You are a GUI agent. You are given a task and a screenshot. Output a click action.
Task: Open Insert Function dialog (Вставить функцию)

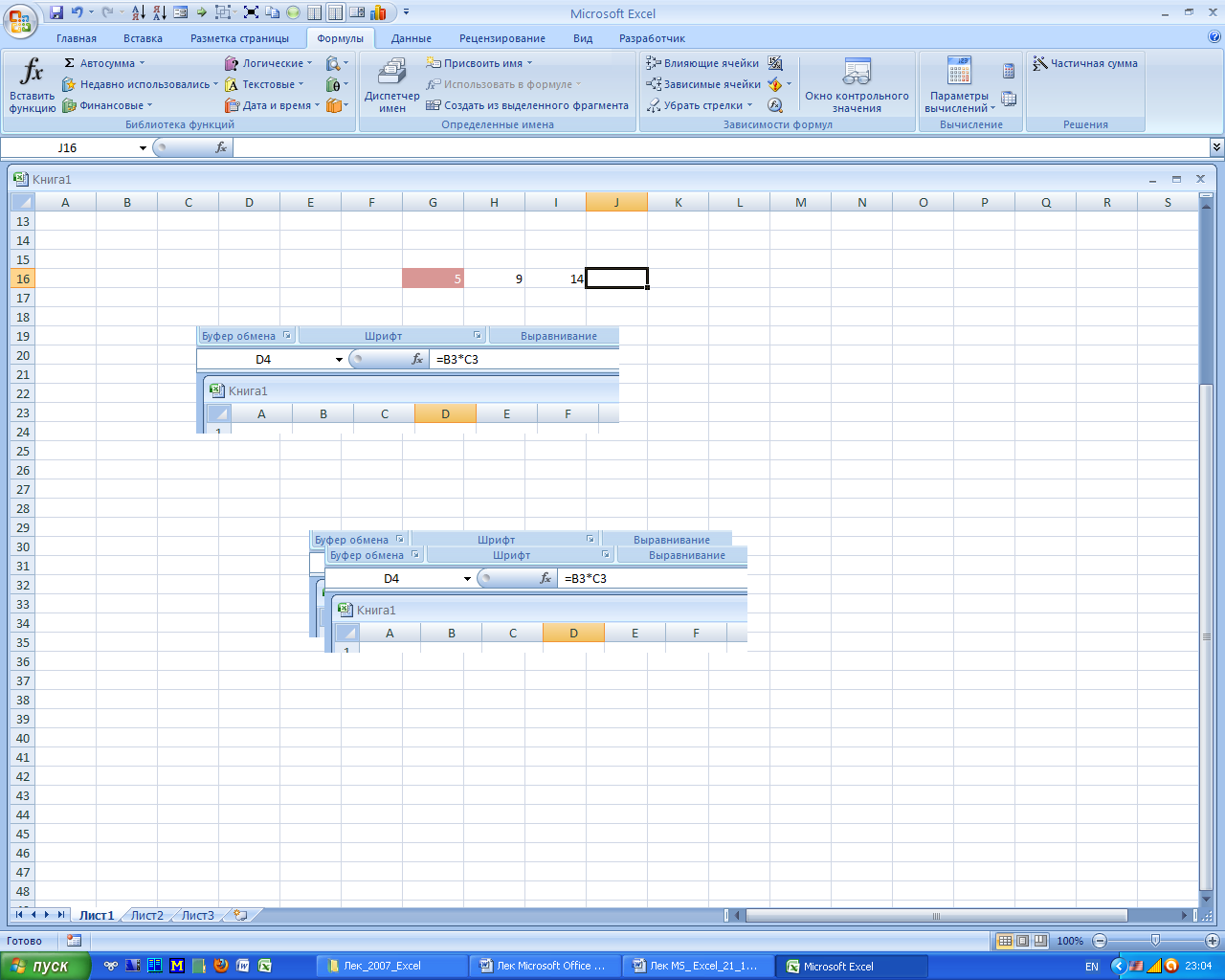pos(33,85)
